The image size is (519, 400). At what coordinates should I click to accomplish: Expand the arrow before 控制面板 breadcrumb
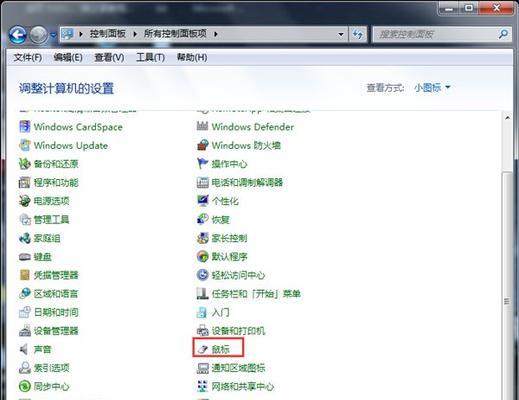[x=81, y=34]
